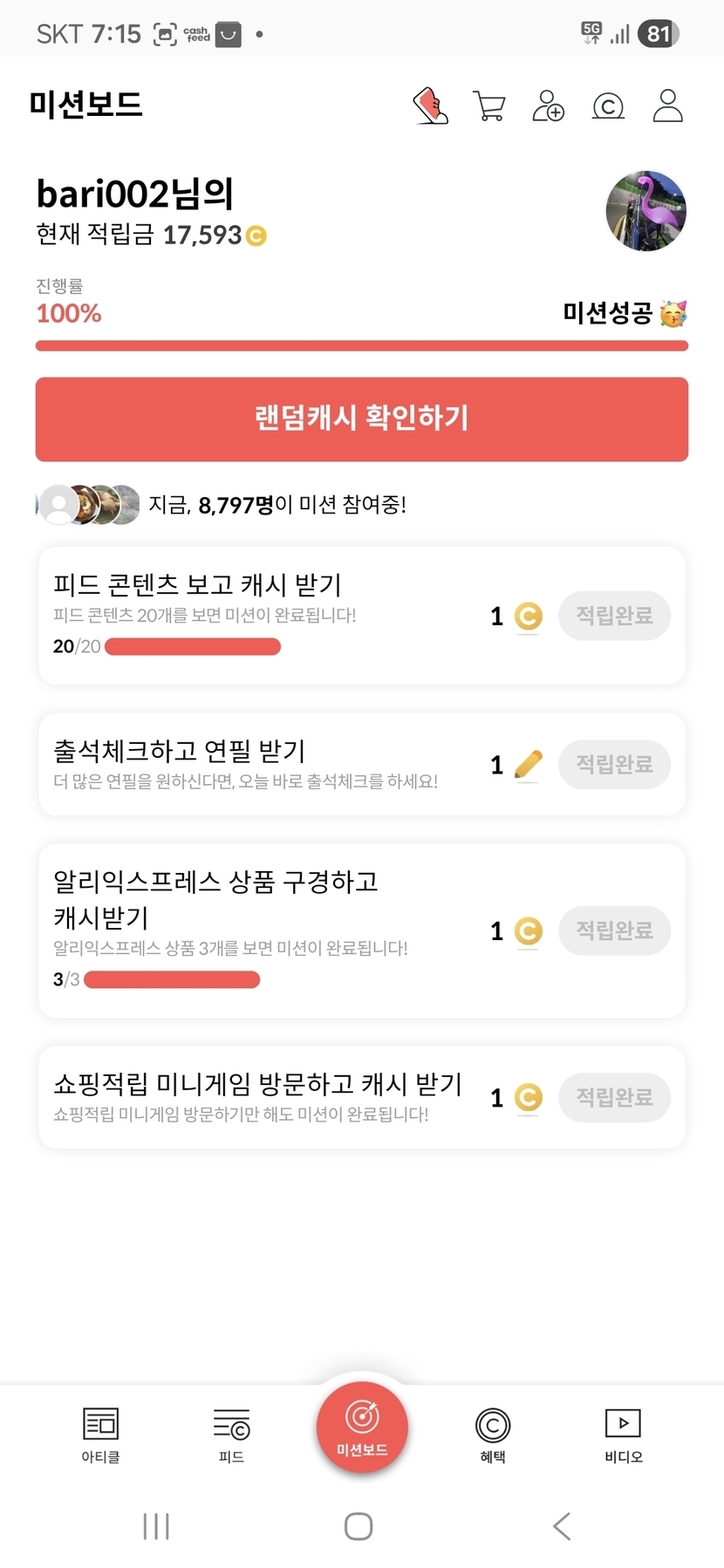Open 쇼핑적립 미니게임 방문하고 캐시 받기 mission
724x1568 pixels.
point(257,1096)
